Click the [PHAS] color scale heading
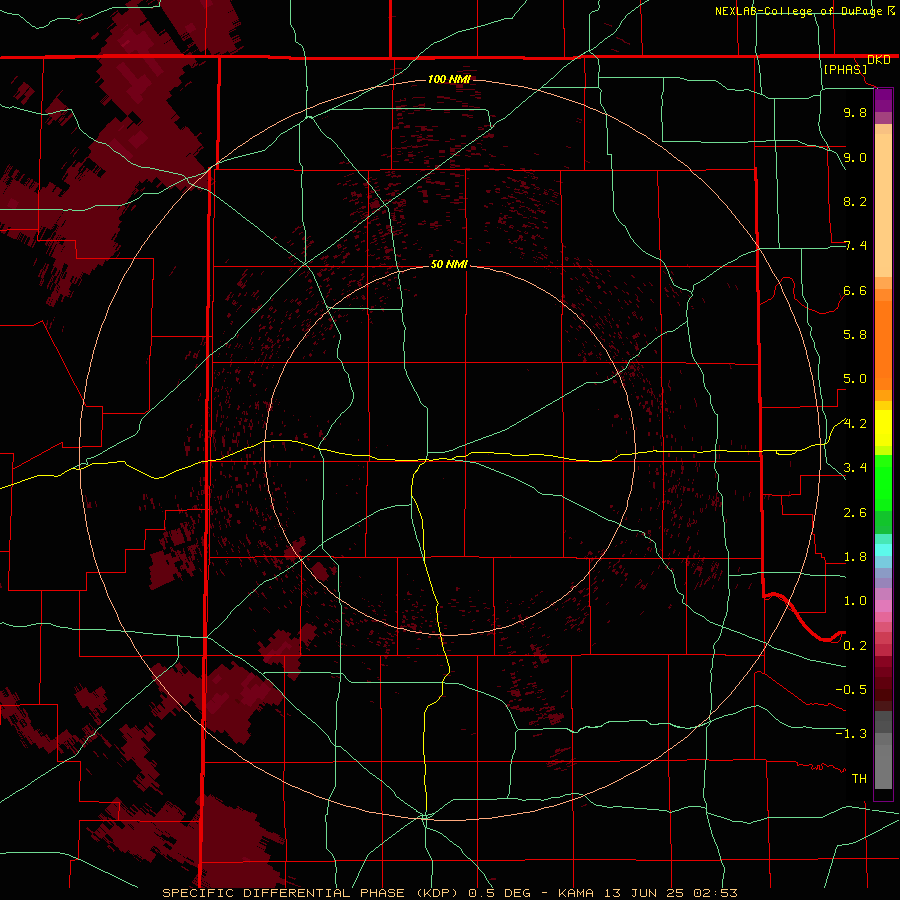 click(x=845, y=69)
